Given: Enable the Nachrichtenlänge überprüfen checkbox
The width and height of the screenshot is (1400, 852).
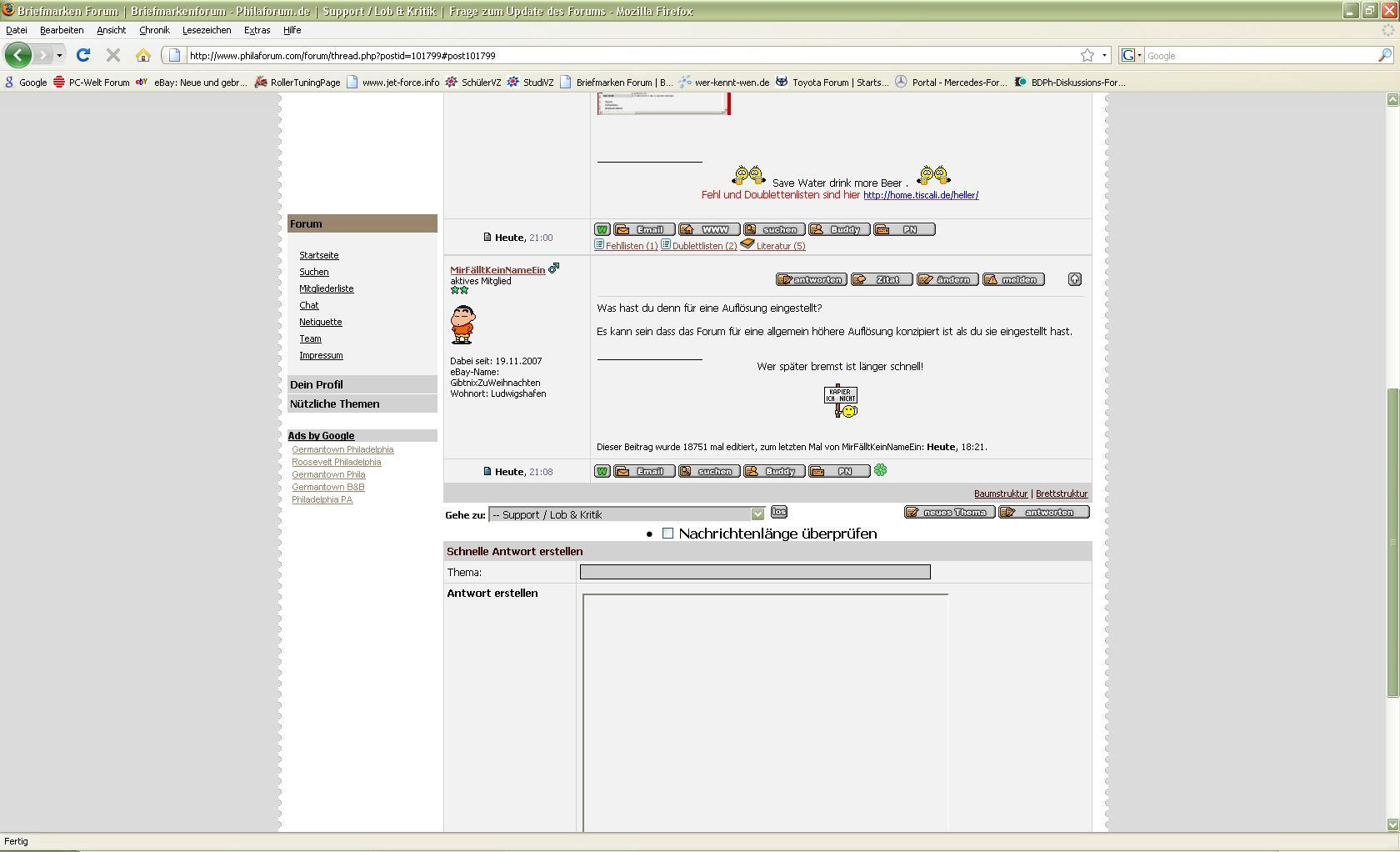Looking at the screenshot, I should coord(667,534).
